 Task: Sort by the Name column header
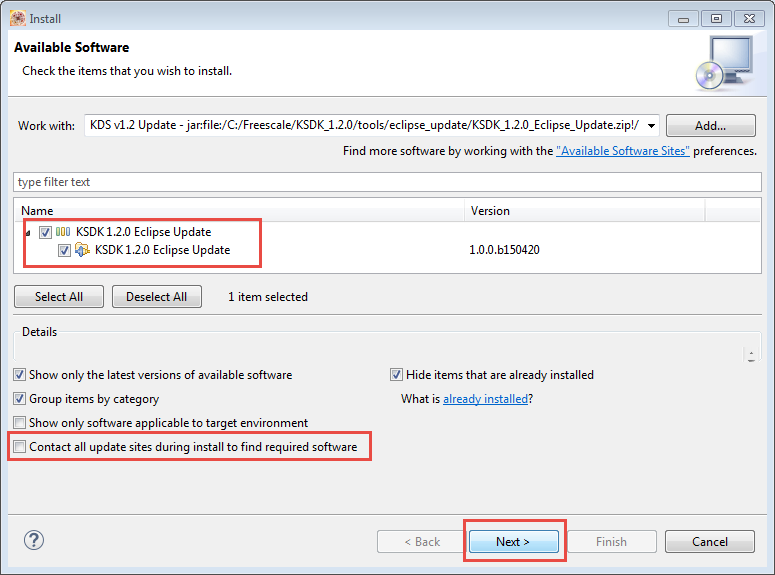tap(240, 211)
